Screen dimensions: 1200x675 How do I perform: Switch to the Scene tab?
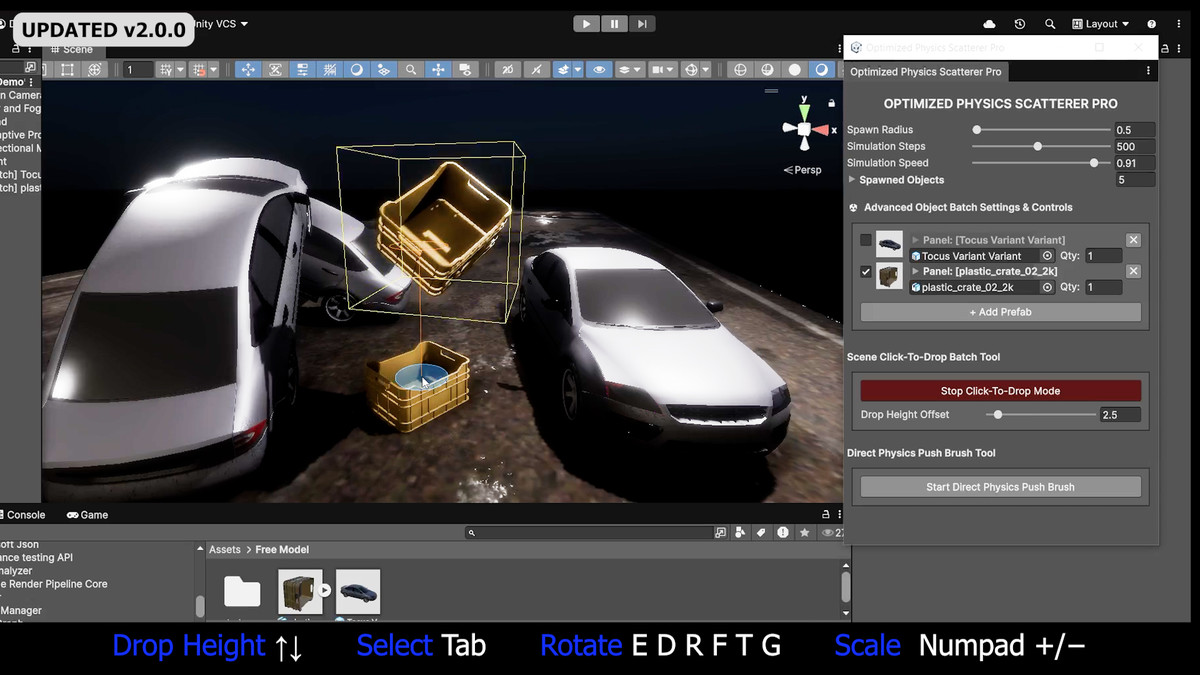(x=70, y=49)
